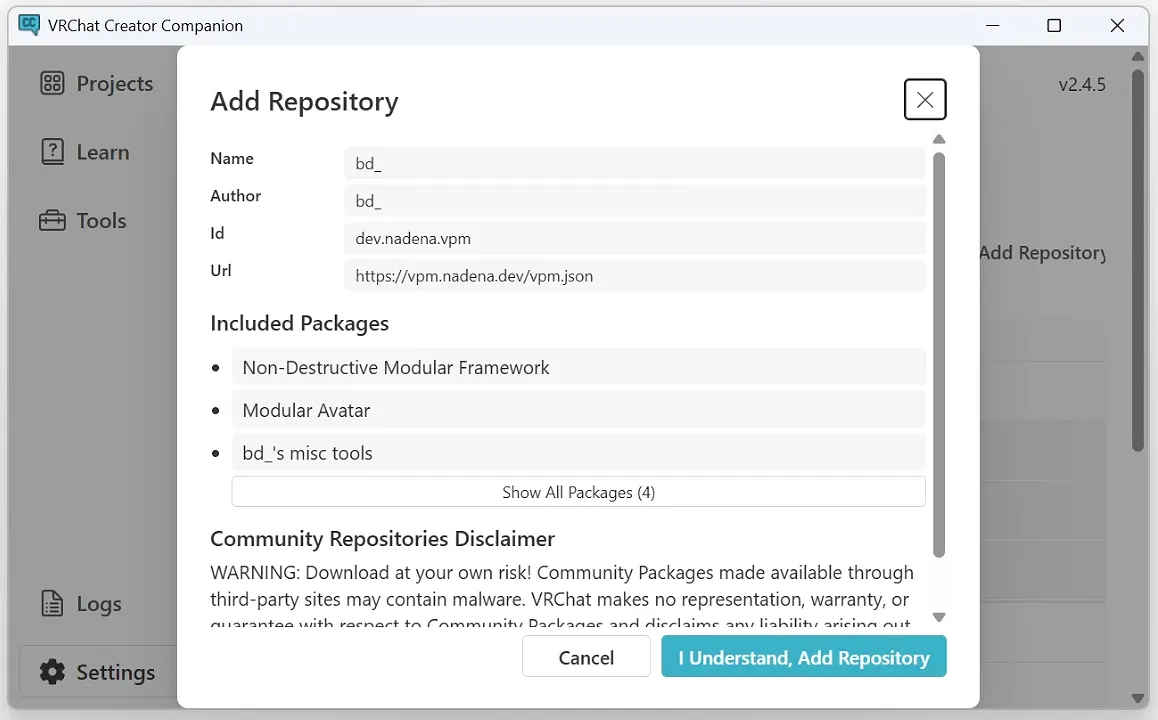Viewport: 1158px width, 720px height.
Task: Click the main window scrollbar up arrow
Action: tap(1137, 56)
